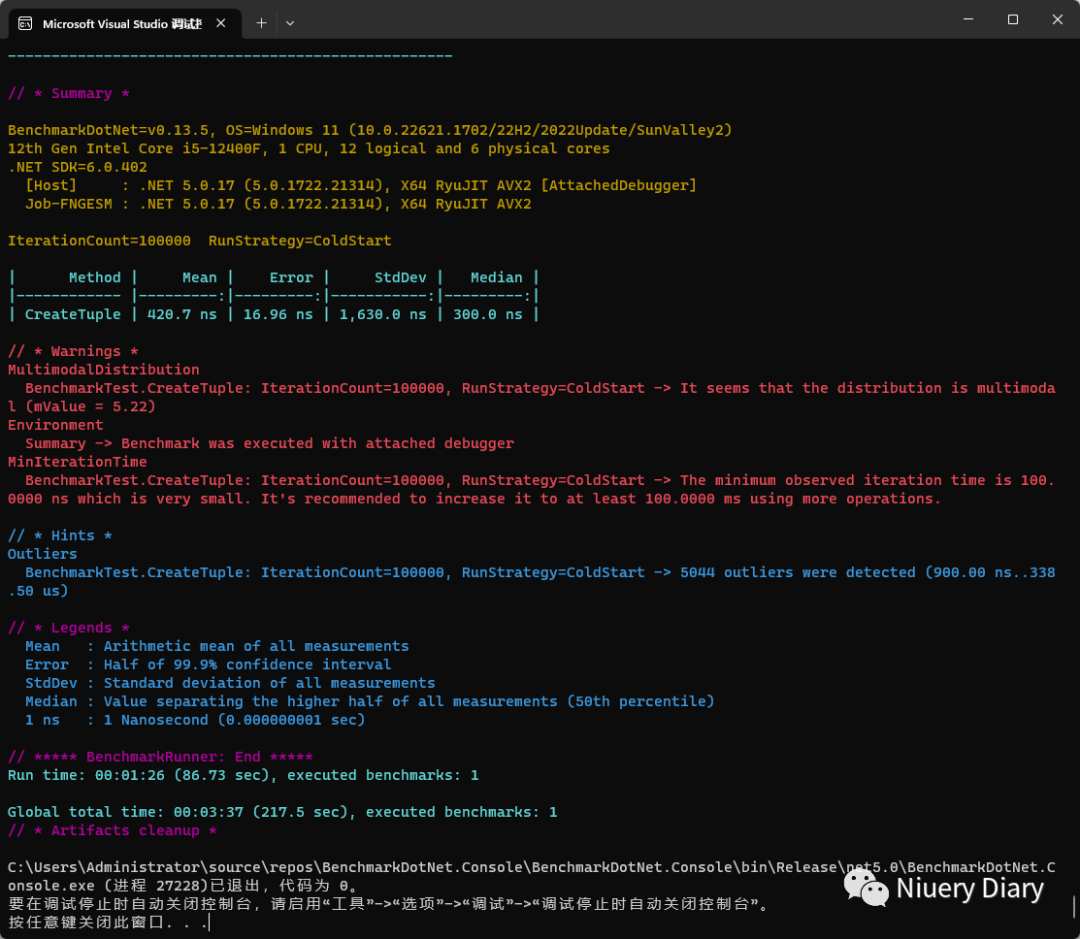Maximize the terminal window
The width and height of the screenshot is (1080, 939).
point(1012,19)
